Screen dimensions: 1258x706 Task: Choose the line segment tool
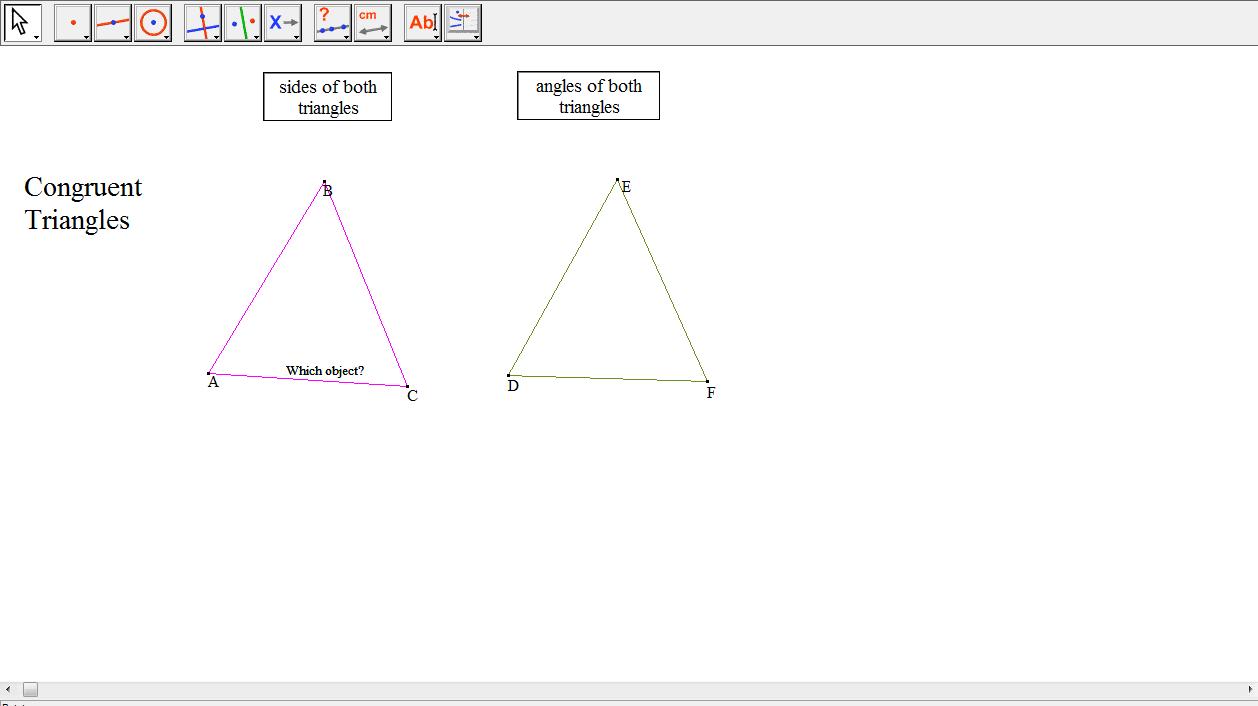(111, 21)
